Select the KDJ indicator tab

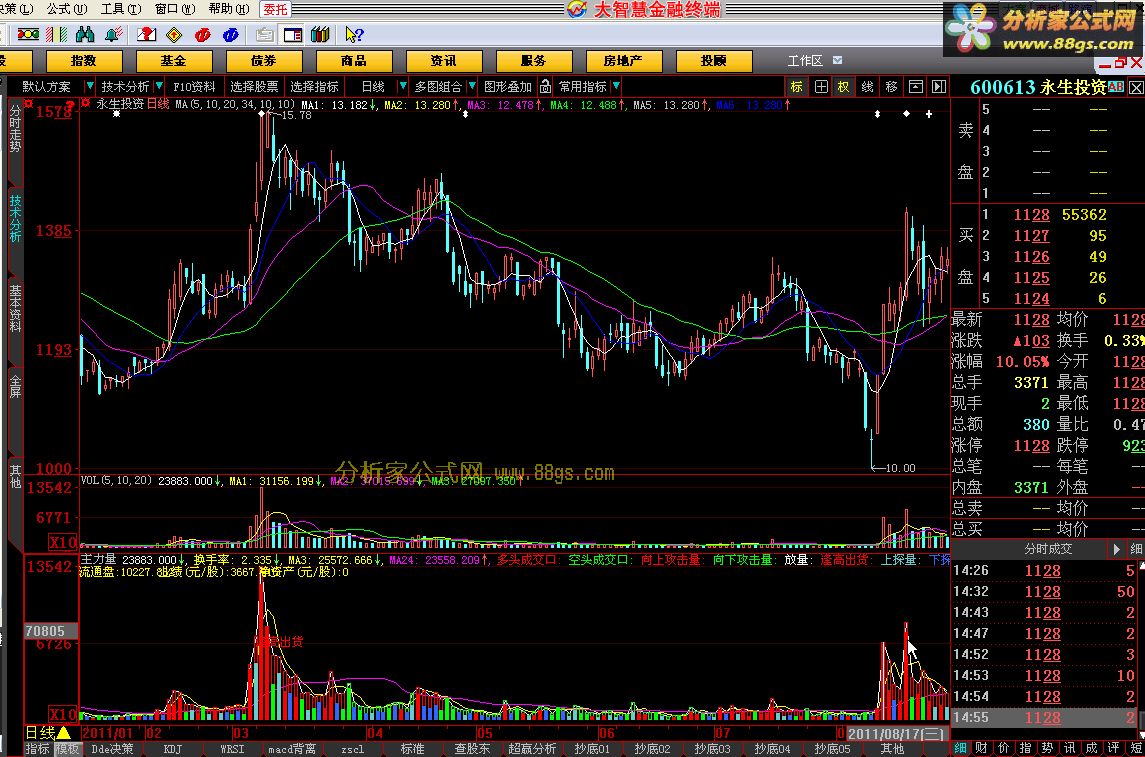click(x=172, y=749)
